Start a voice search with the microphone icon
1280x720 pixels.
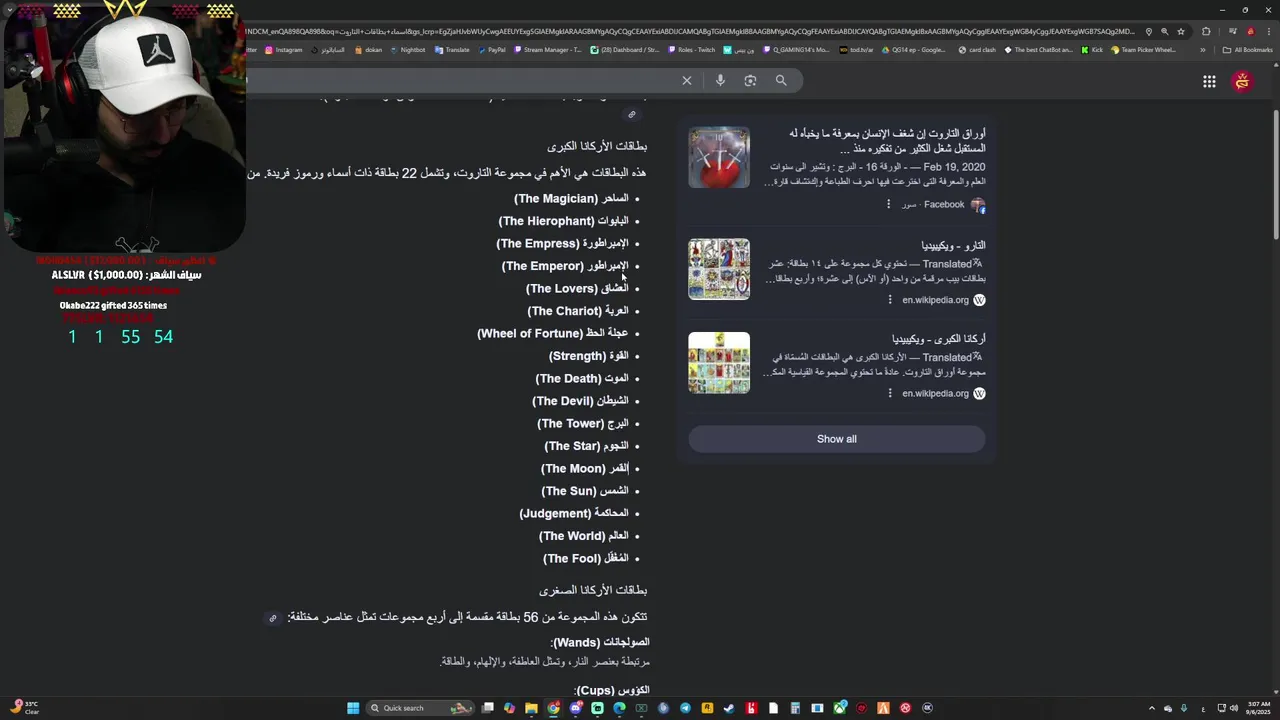(720, 81)
